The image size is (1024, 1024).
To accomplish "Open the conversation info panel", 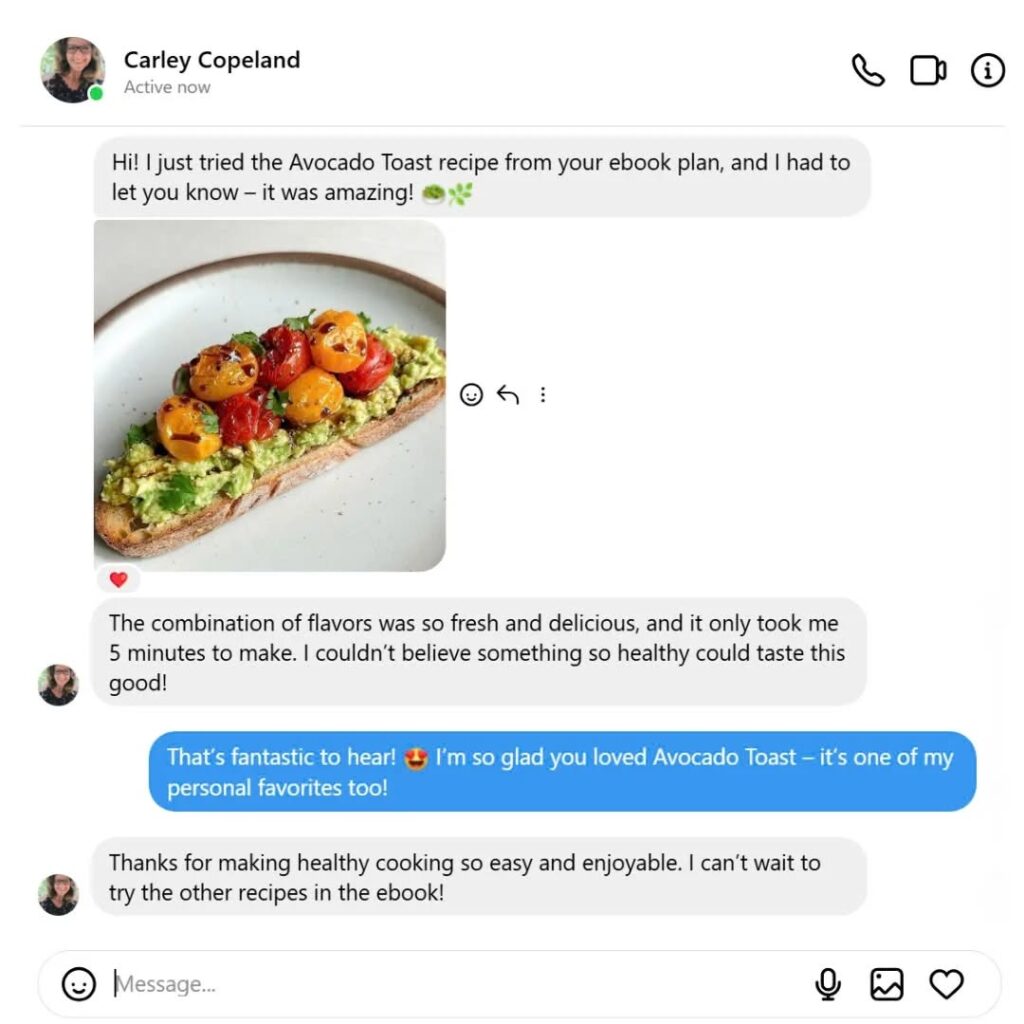I will (987, 70).
